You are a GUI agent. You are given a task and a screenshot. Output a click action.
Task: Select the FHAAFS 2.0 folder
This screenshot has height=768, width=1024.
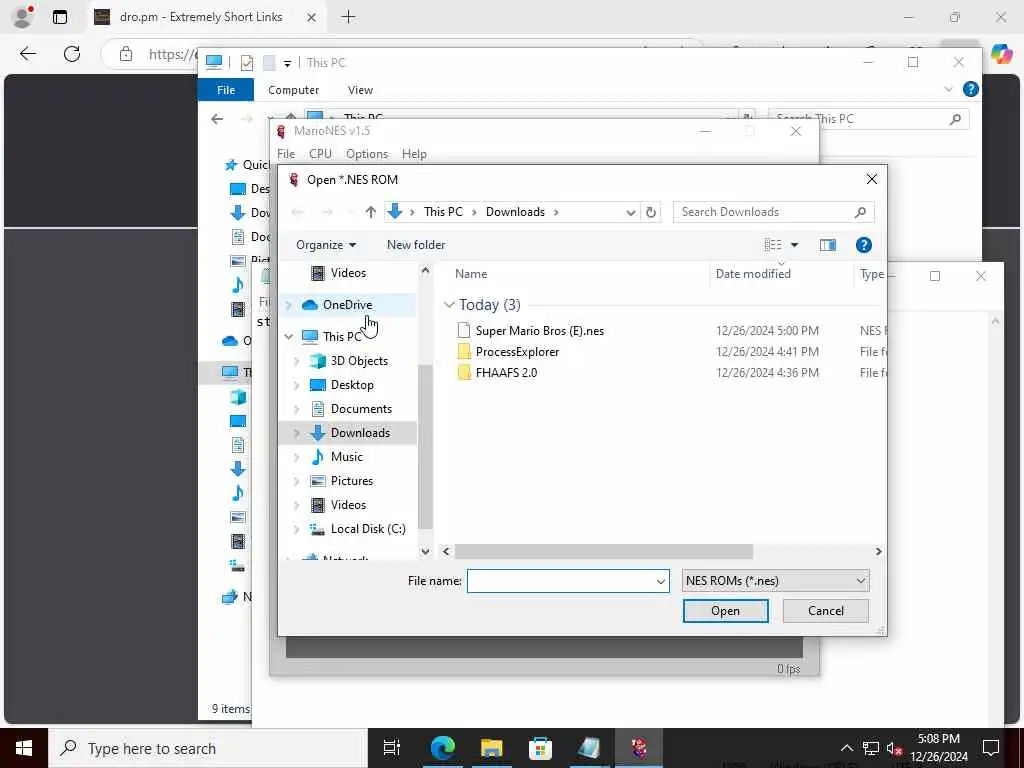pyautogui.click(x=506, y=372)
